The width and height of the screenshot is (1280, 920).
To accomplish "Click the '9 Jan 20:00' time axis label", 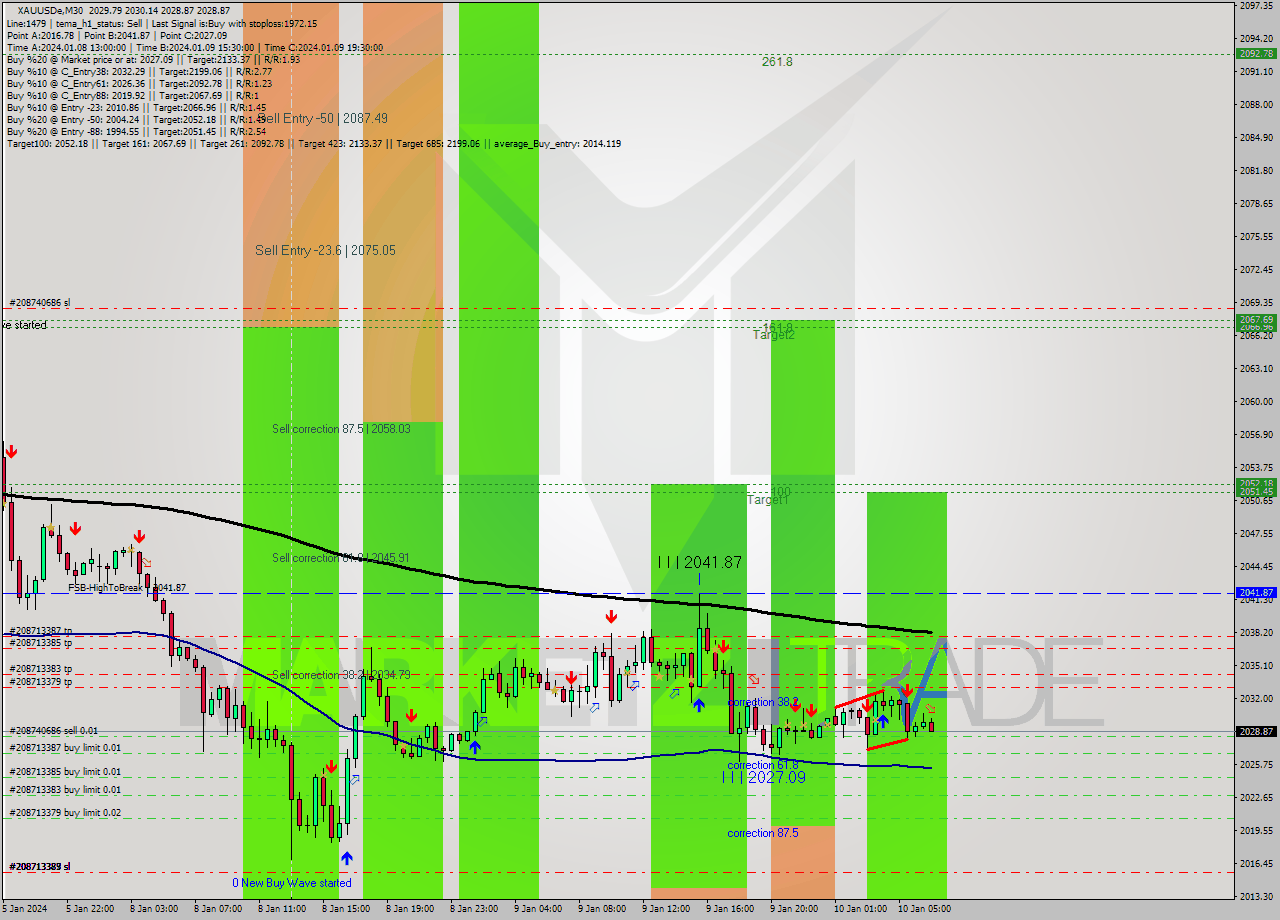I will coord(794,909).
